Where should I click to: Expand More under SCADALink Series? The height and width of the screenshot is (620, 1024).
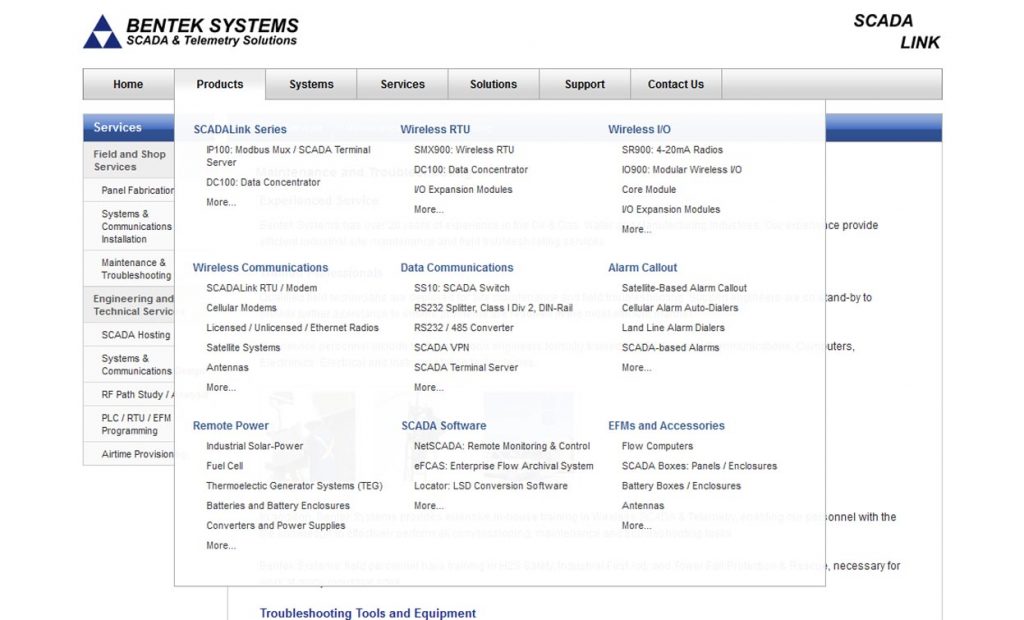pyautogui.click(x=221, y=203)
